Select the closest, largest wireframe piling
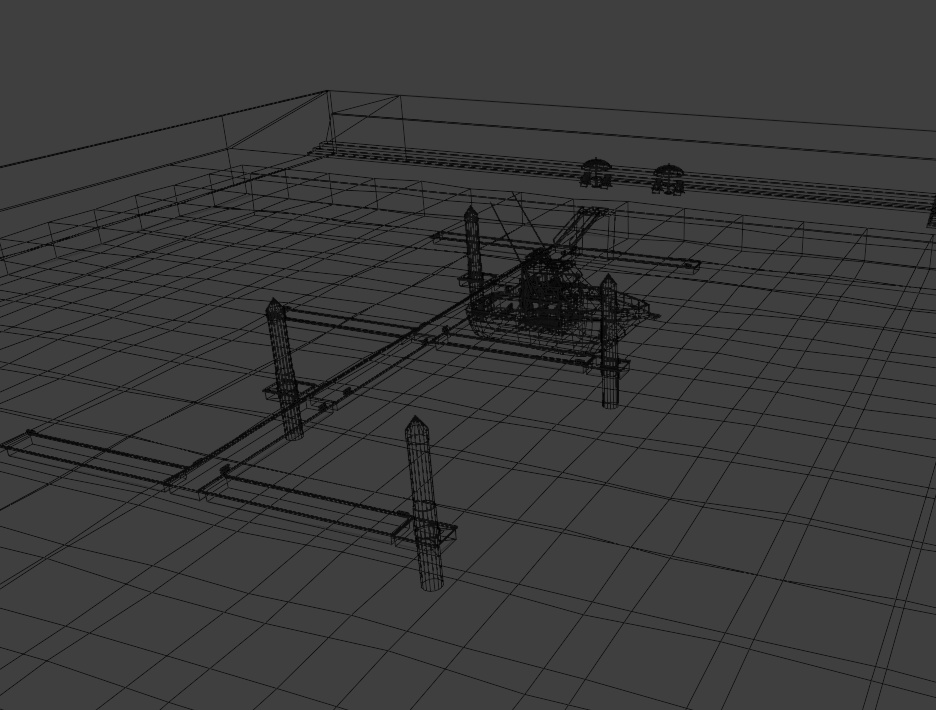 424,503
